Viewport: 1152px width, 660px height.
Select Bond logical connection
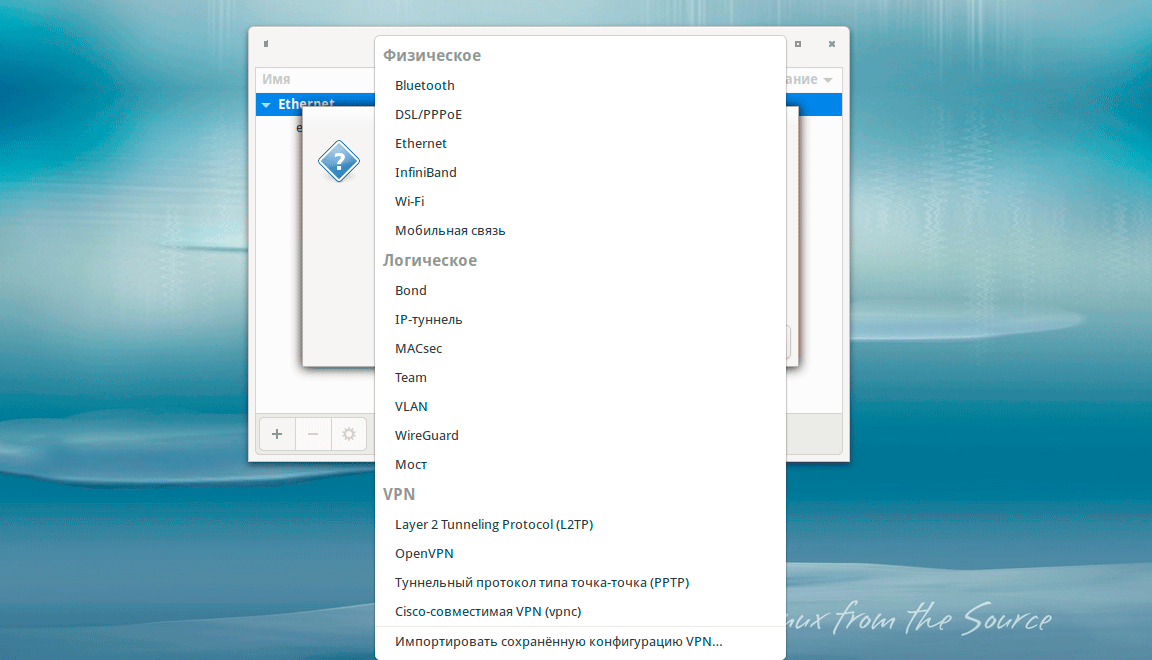580,290
